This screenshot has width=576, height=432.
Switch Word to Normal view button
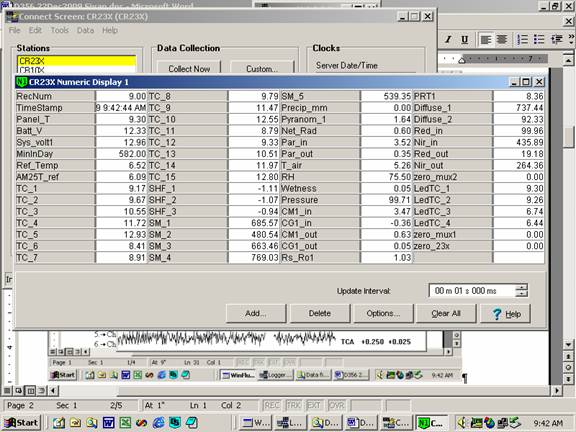pyautogui.click(x=7, y=390)
